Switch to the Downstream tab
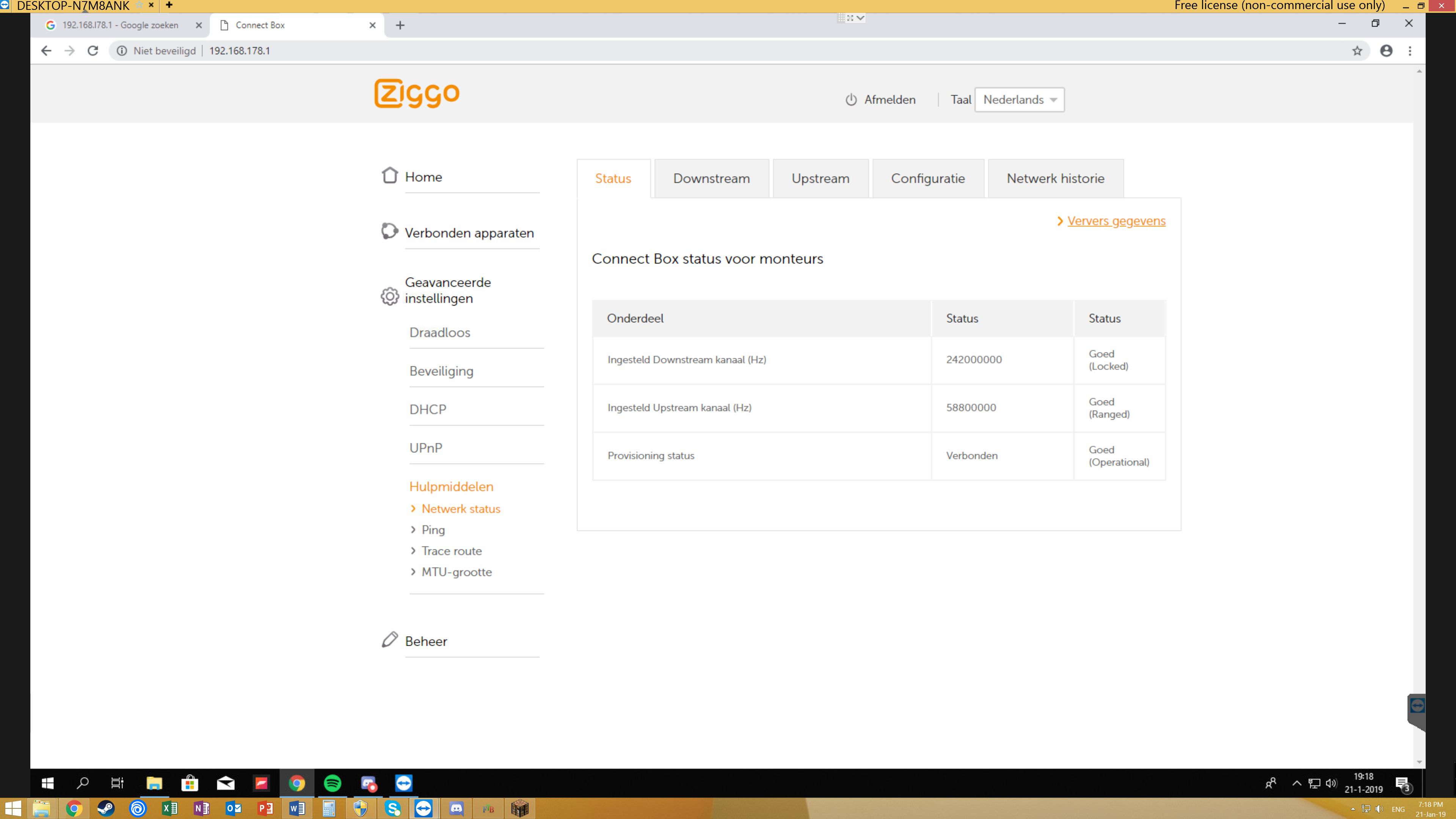Screen dimensions: 1456x819 (x=711, y=179)
